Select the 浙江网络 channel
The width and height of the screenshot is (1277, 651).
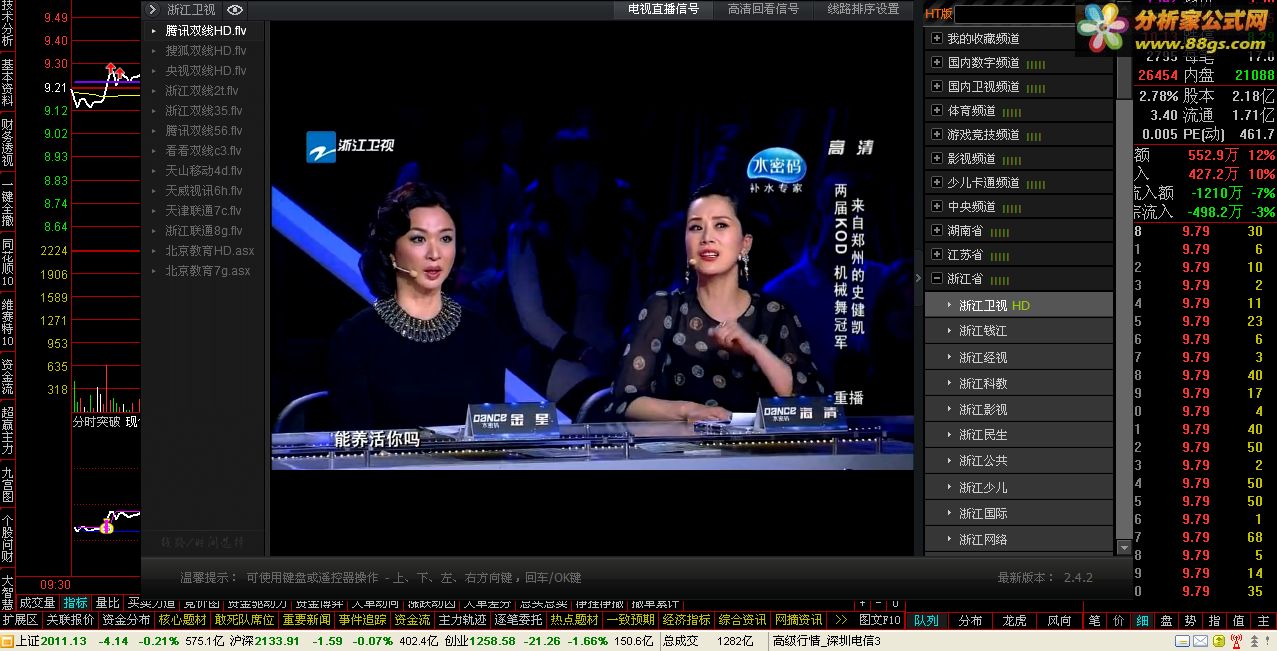point(1018,539)
